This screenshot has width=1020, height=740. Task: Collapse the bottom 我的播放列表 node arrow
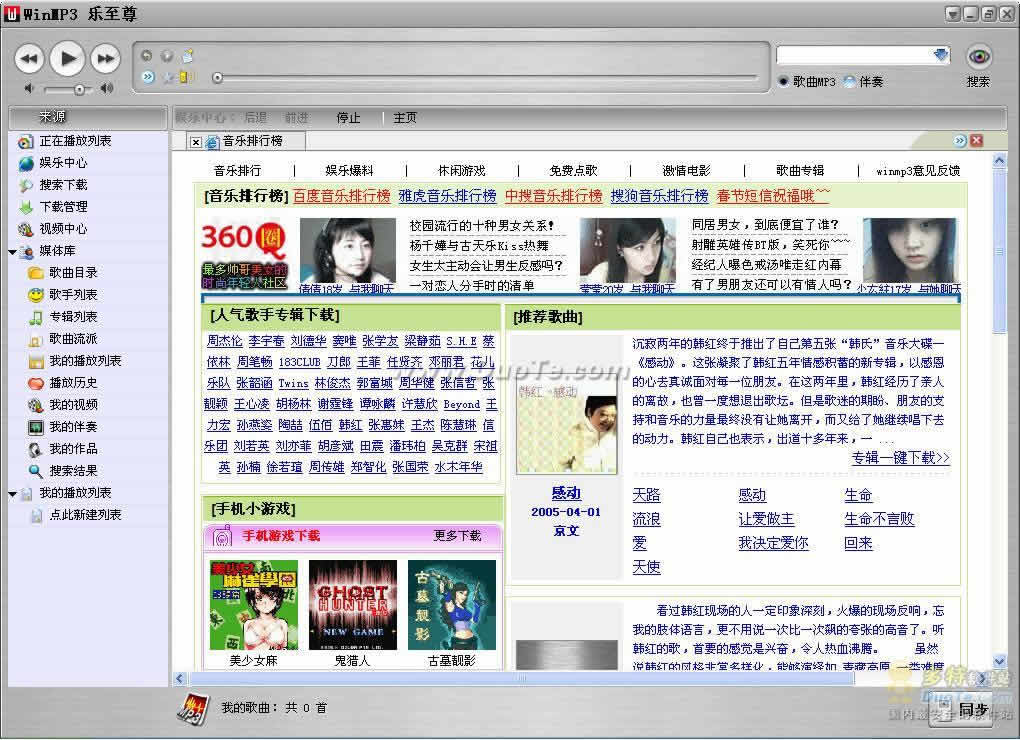click(x=12, y=494)
